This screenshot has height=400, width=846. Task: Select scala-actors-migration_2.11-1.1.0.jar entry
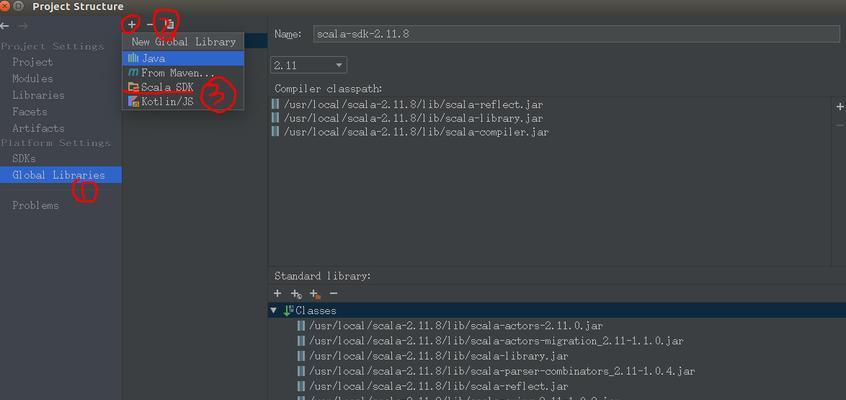pyautogui.click(x=491, y=341)
